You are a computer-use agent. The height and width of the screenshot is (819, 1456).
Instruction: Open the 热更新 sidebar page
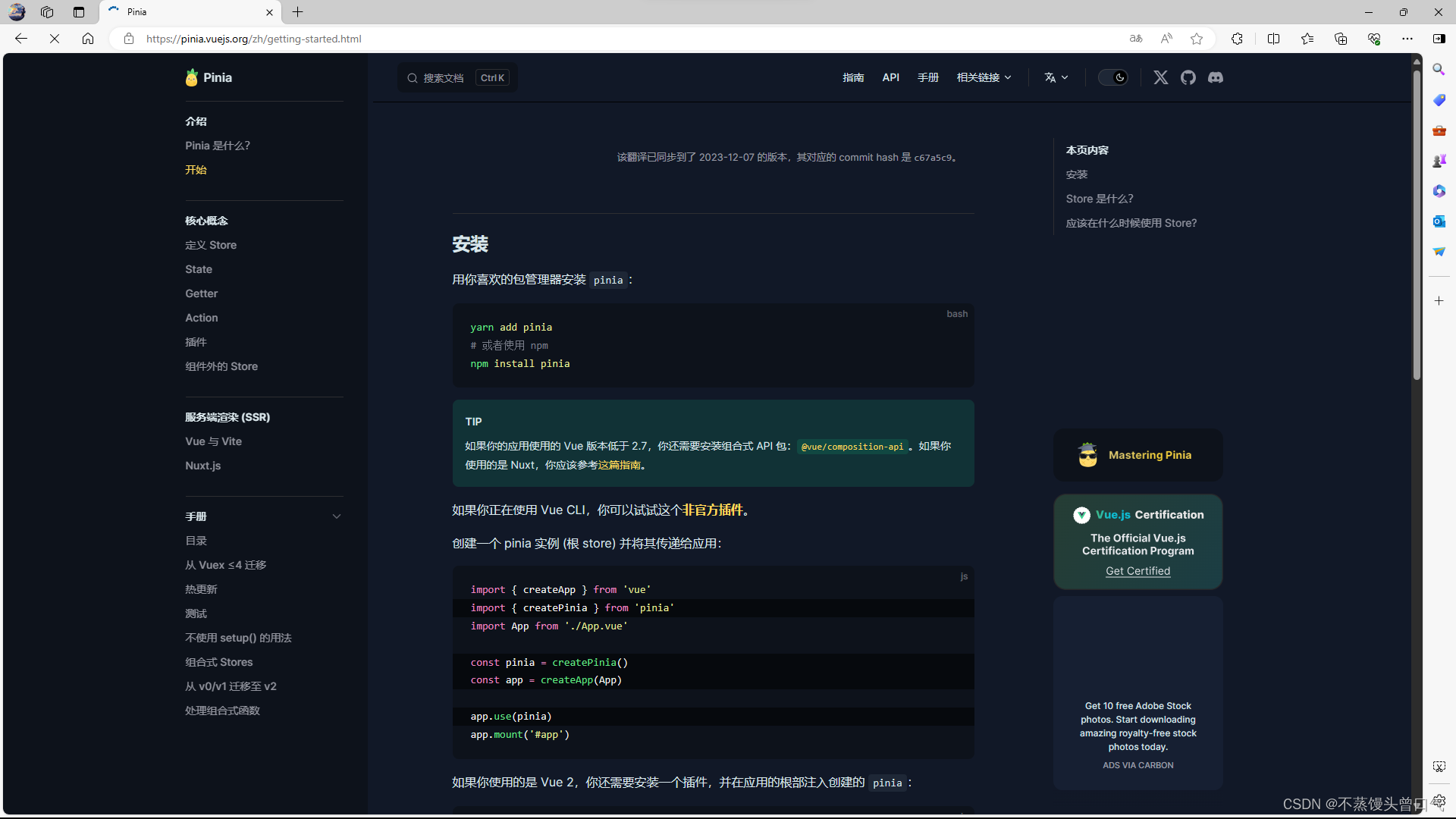tap(201, 589)
